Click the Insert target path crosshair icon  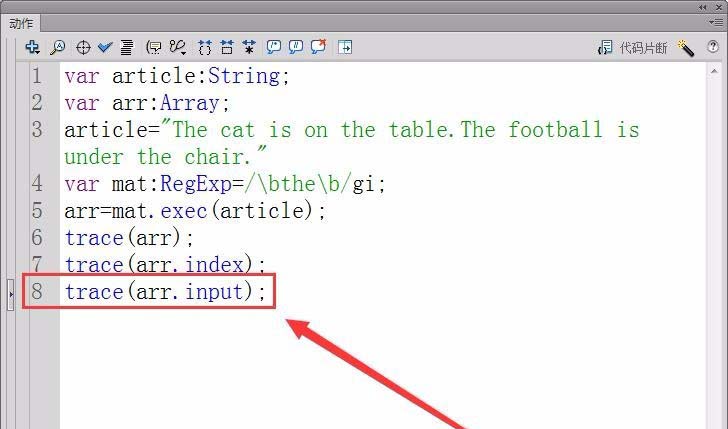pos(83,47)
